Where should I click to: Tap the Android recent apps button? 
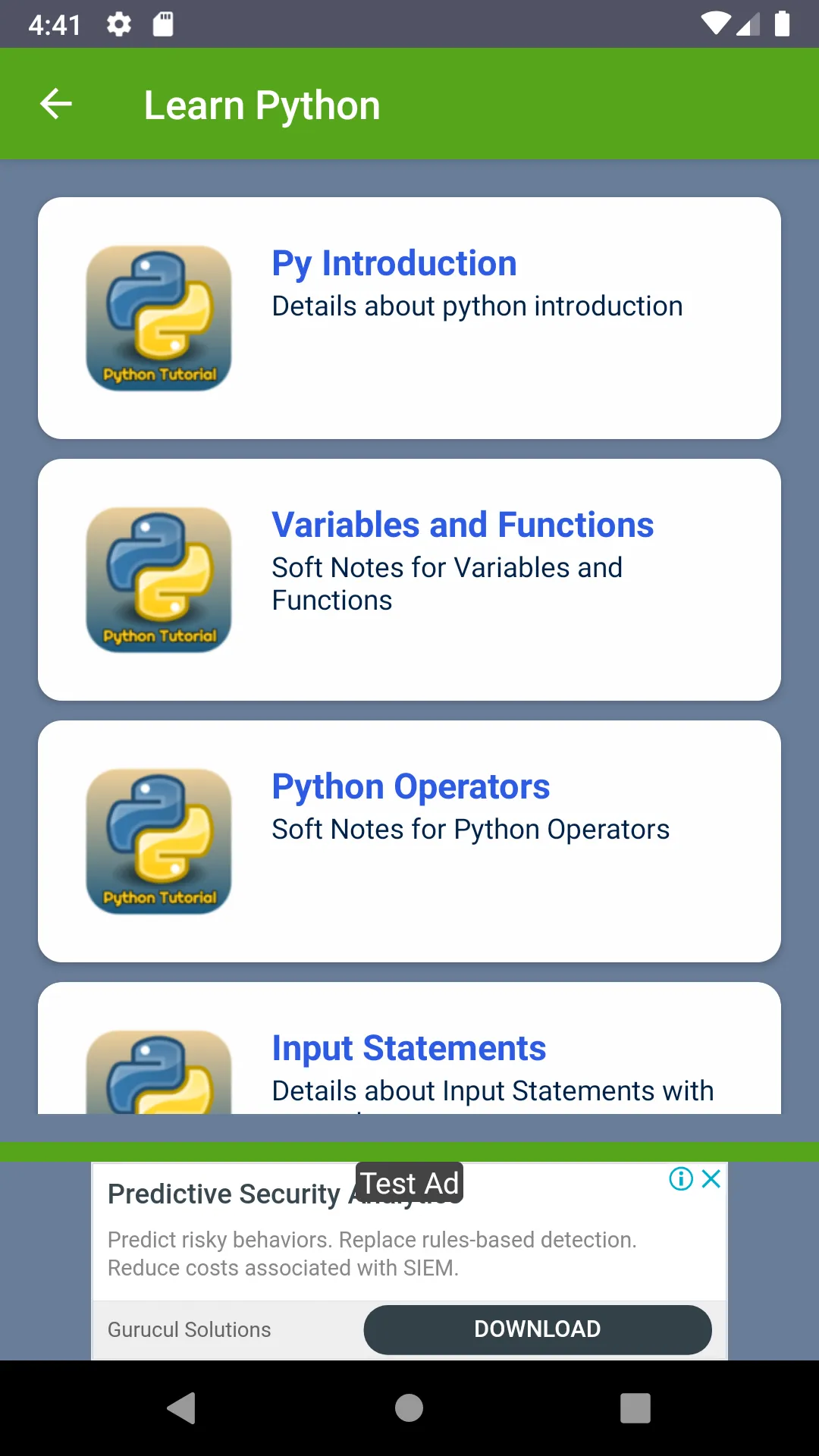click(x=635, y=1408)
